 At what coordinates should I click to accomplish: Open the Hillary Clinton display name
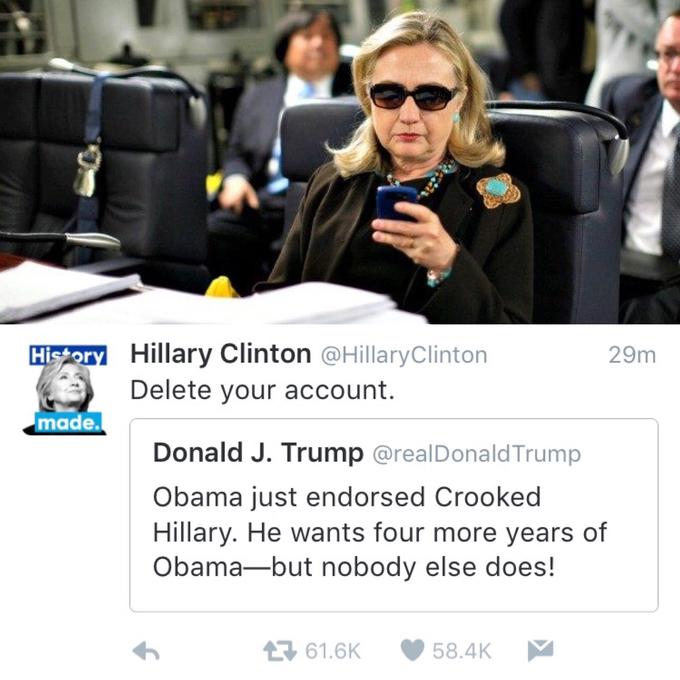(x=221, y=354)
